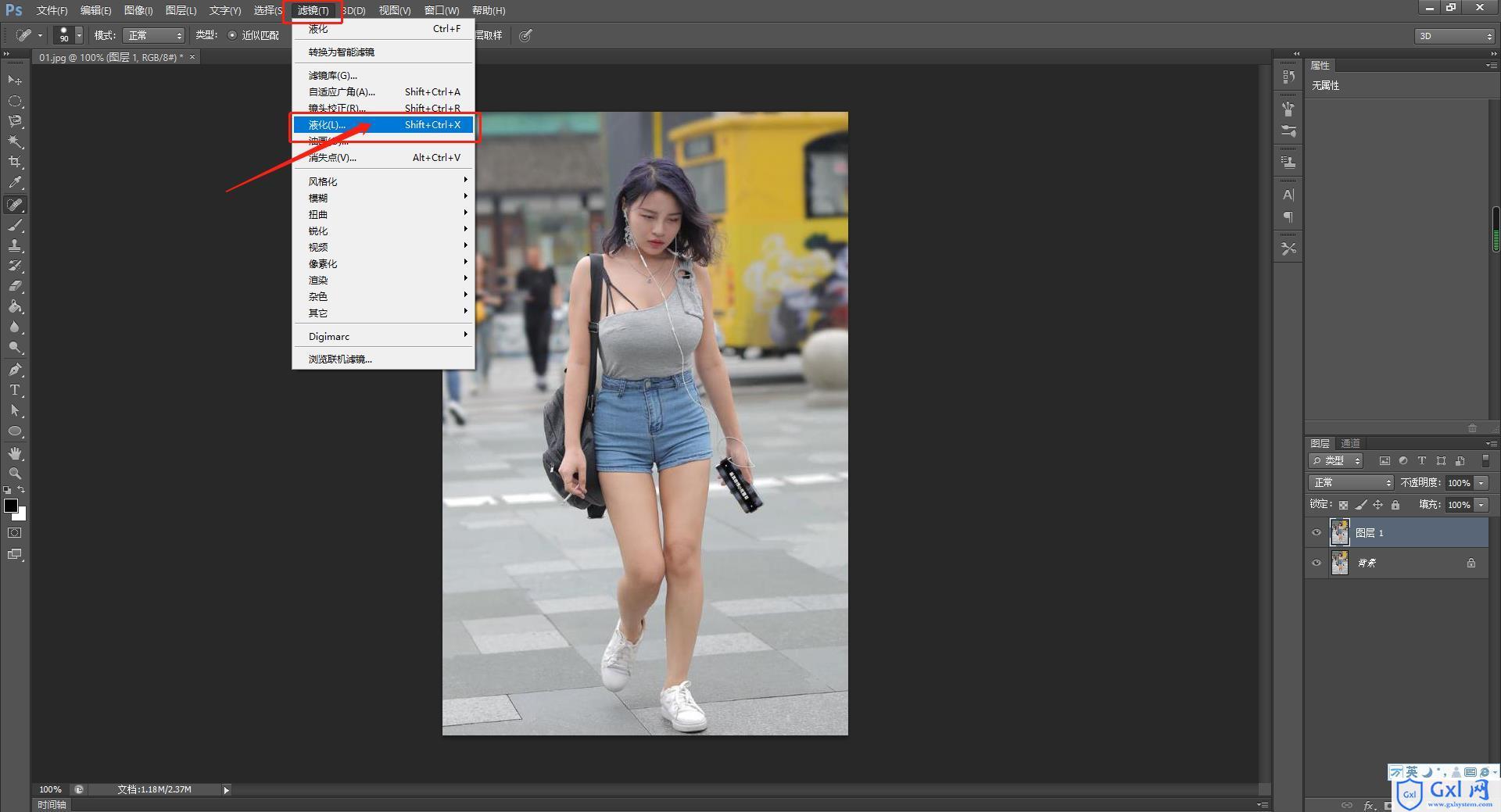Select the History Brush tool

(x=15, y=266)
